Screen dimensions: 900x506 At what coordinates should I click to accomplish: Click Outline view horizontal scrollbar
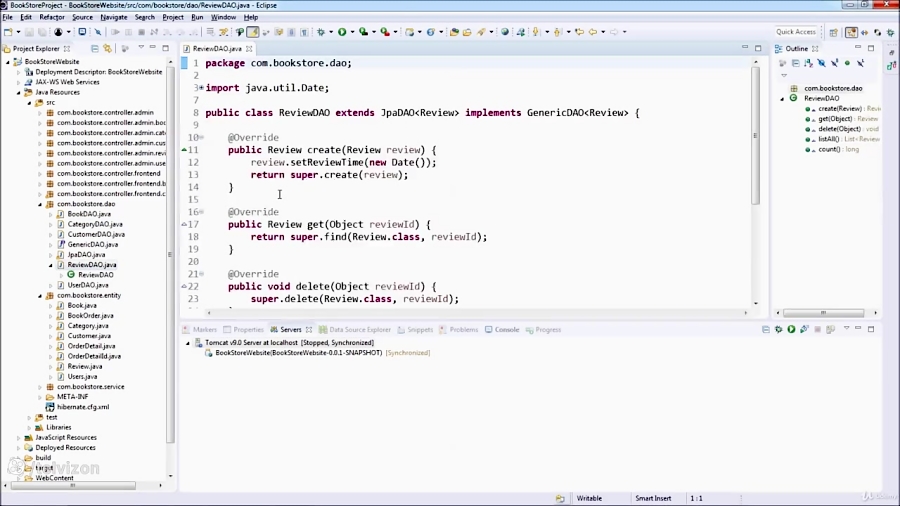click(x=824, y=313)
